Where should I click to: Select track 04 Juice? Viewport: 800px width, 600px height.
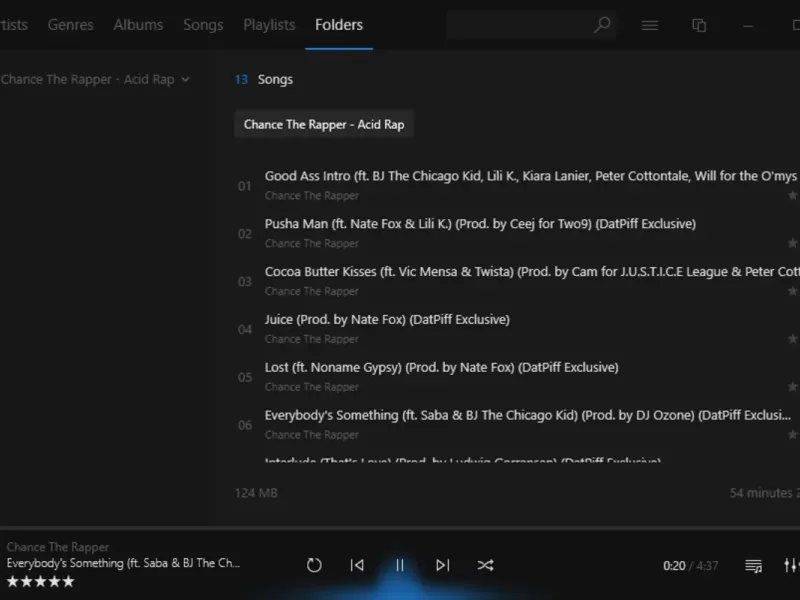517,329
